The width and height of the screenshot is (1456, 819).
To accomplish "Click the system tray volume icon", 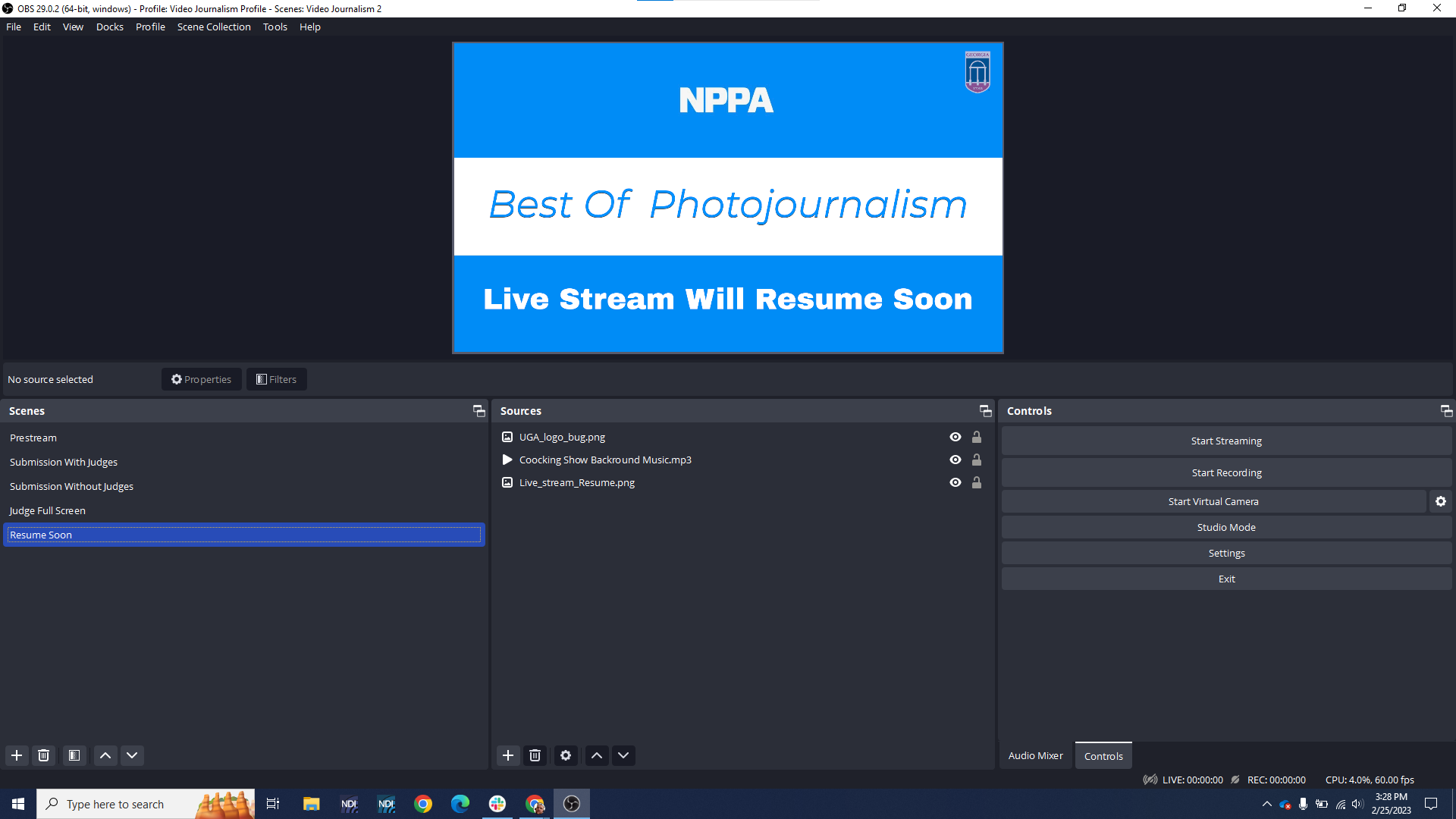I will (x=1357, y=804).
